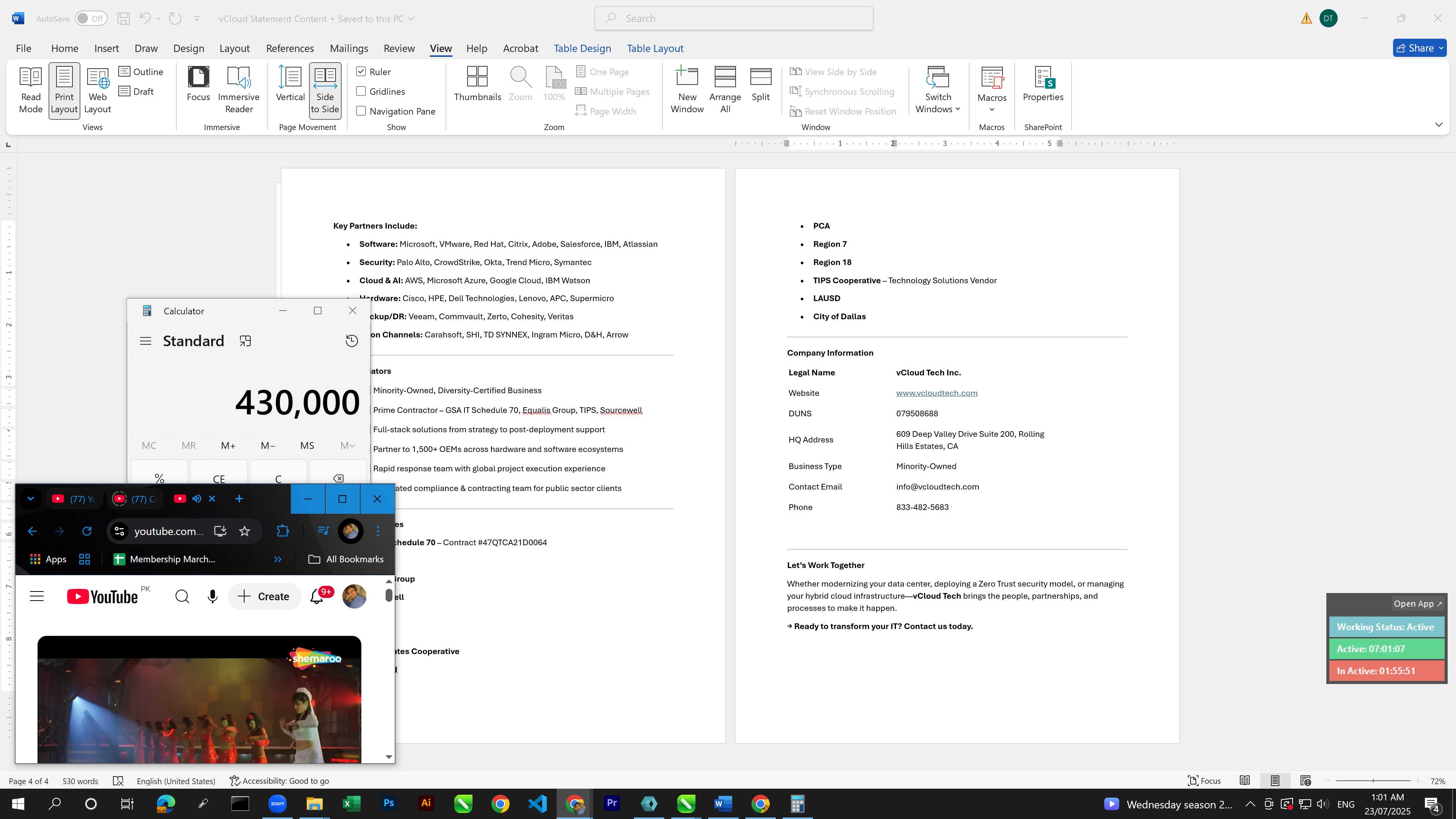Set Vertical page movement
The height and width of the screenshot is (819, 1456).
[290, 85]
